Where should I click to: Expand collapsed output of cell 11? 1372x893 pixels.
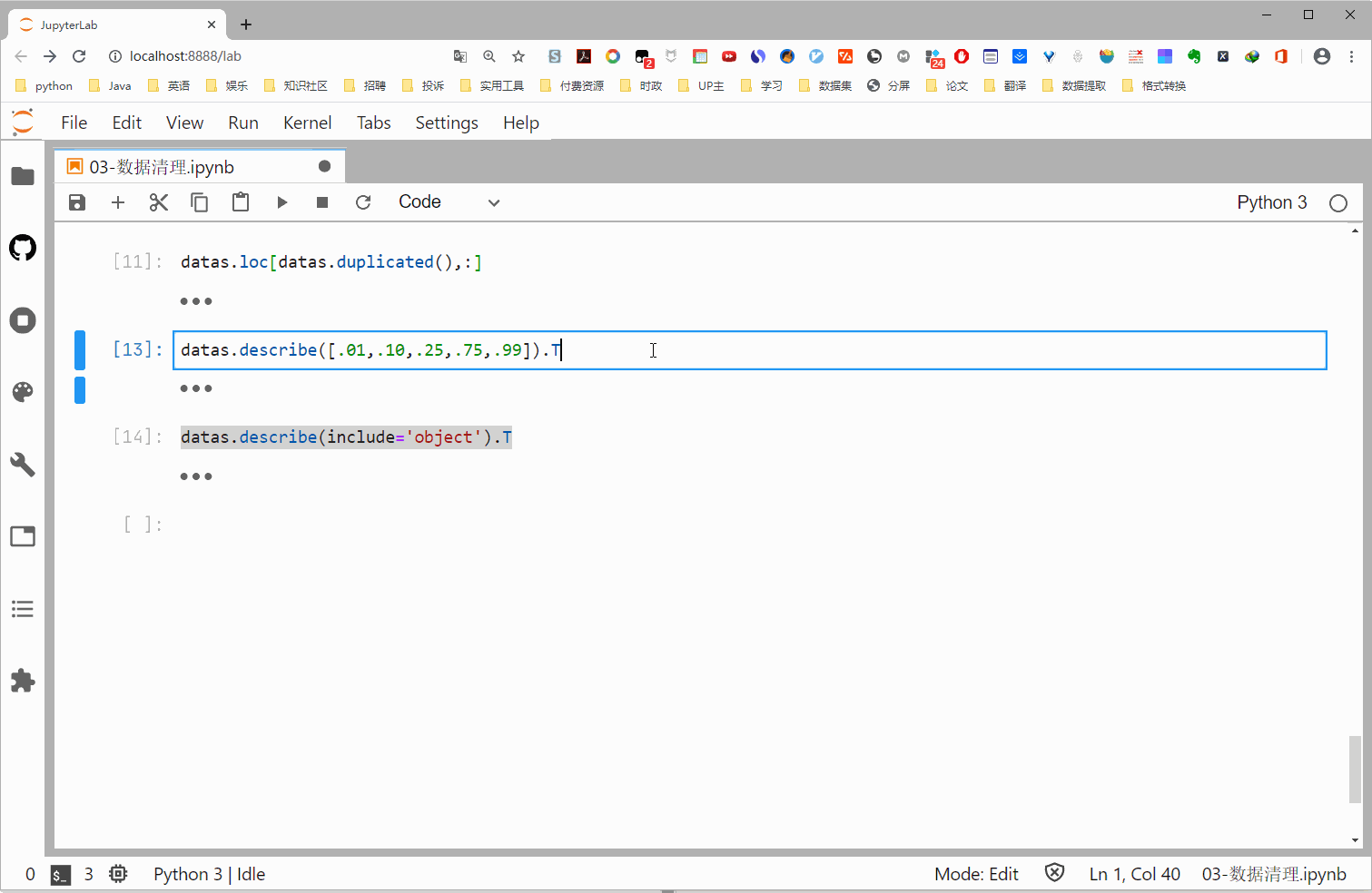196,301
